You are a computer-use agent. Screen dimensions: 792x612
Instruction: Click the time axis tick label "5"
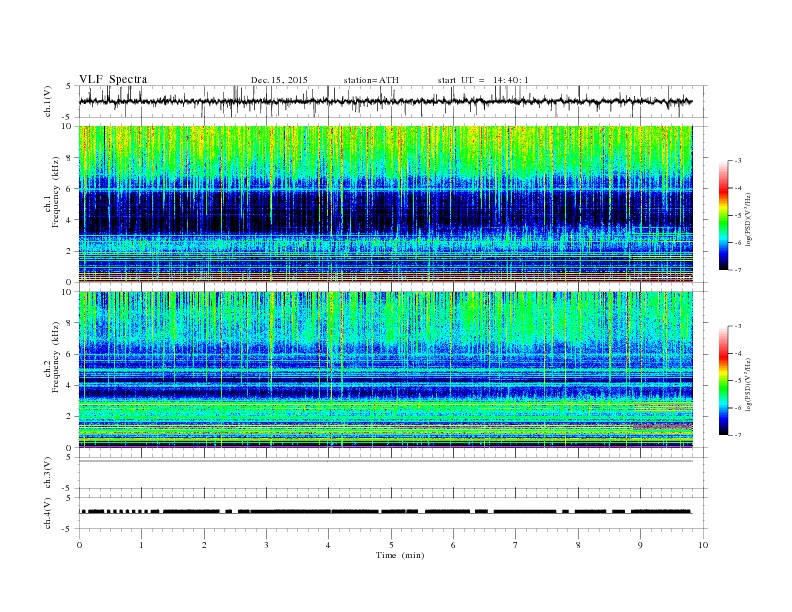pyautogui.click(x=391, y=545)
